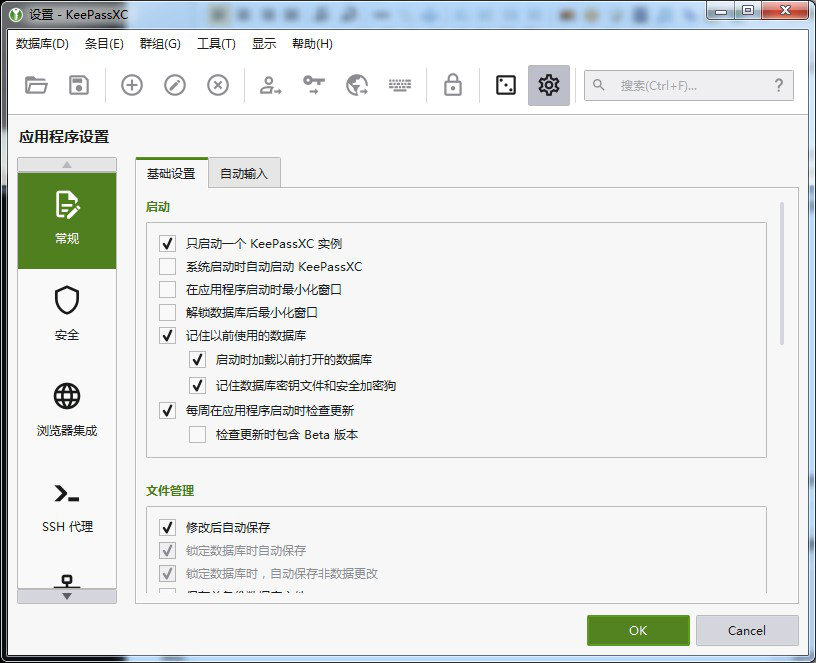Enable 解锁数据库后最小化窗口 checkbox
Image resolution: width=816 pixels, height=663 pixels.
[x=167, y=312]
